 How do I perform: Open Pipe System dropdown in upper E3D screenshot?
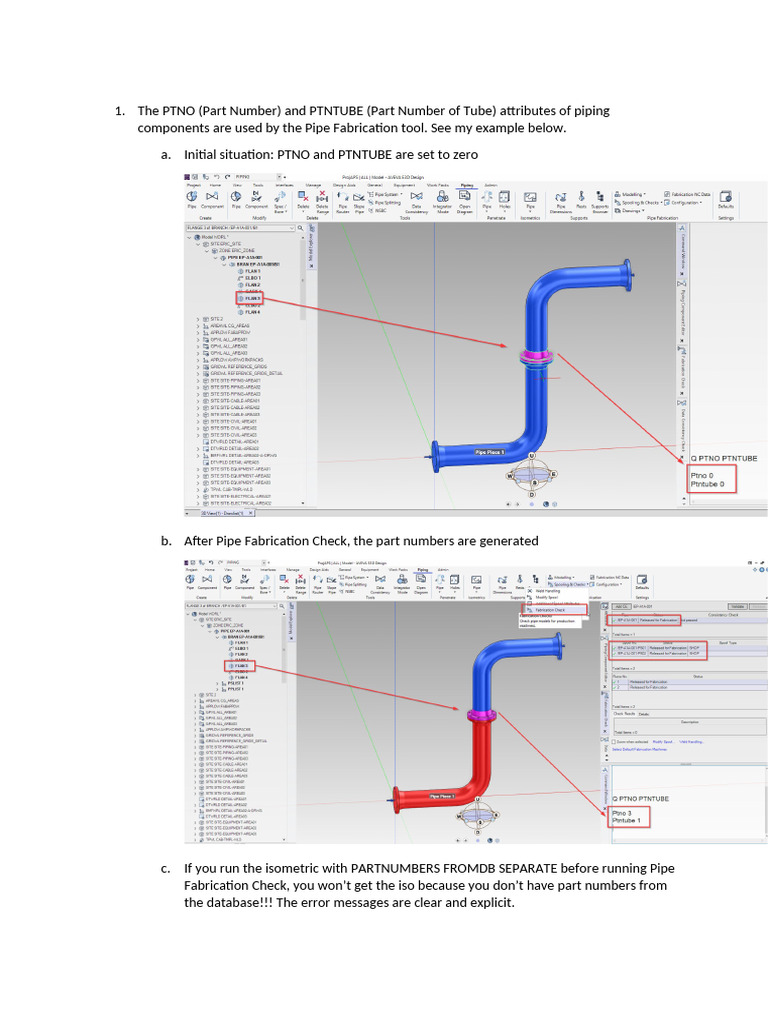coord(386,194)
